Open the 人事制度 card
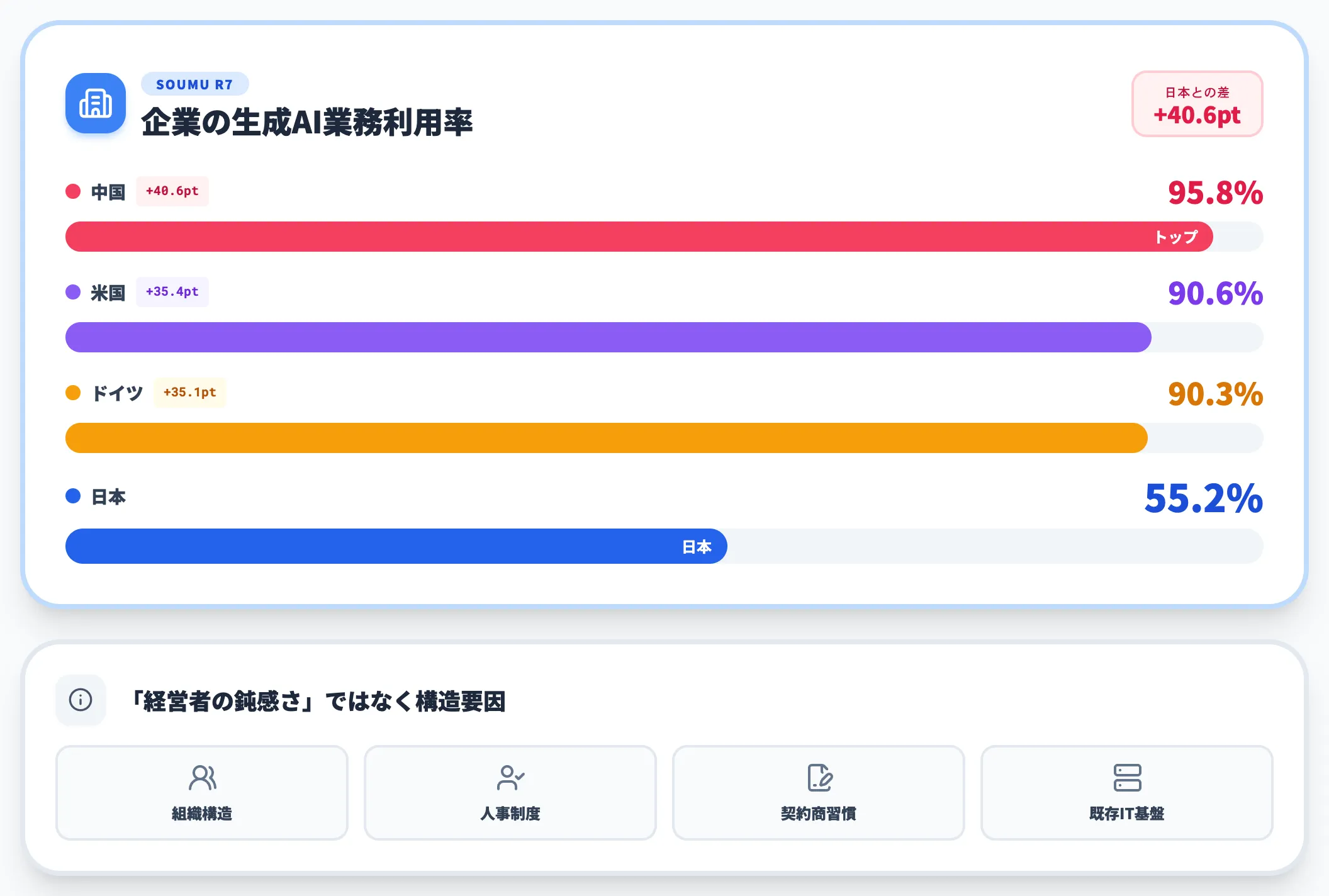The width and height of the screenshot is (1329, 896). tap(510, 793)
